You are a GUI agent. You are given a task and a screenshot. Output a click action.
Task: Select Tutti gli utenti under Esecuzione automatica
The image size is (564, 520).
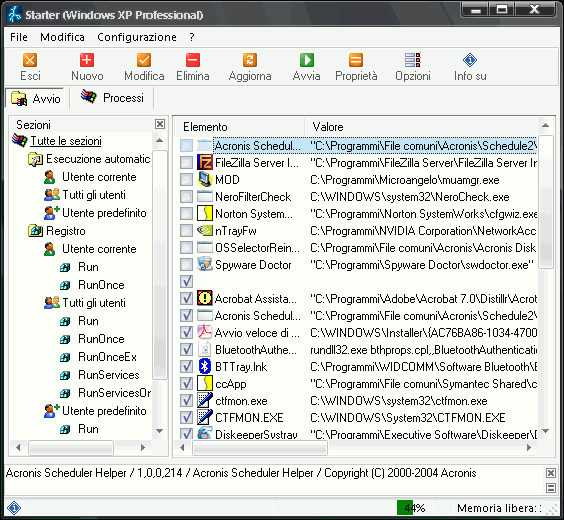click(94, 195)
